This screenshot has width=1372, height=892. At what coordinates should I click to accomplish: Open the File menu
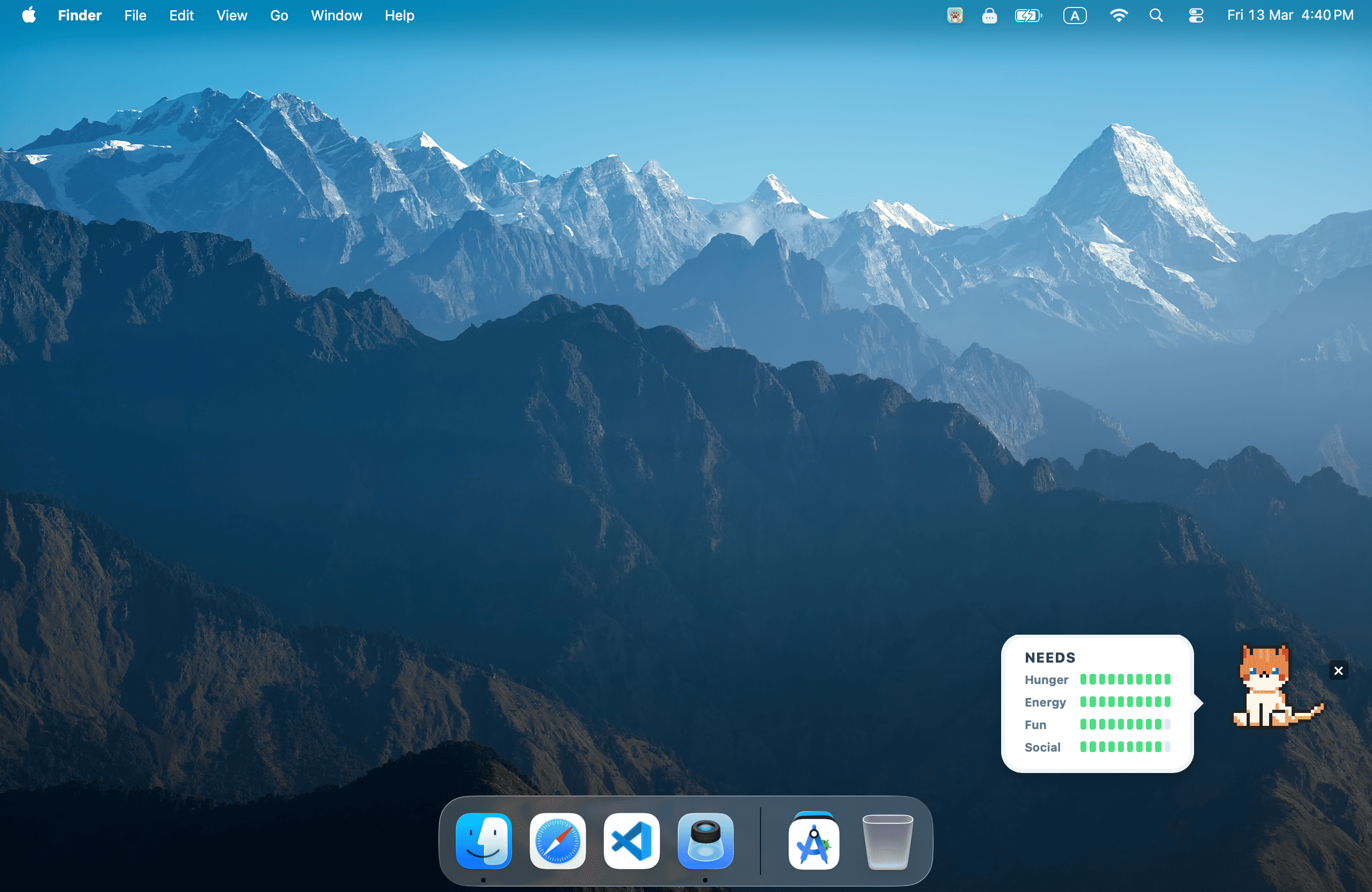click(x=135, y=16)
